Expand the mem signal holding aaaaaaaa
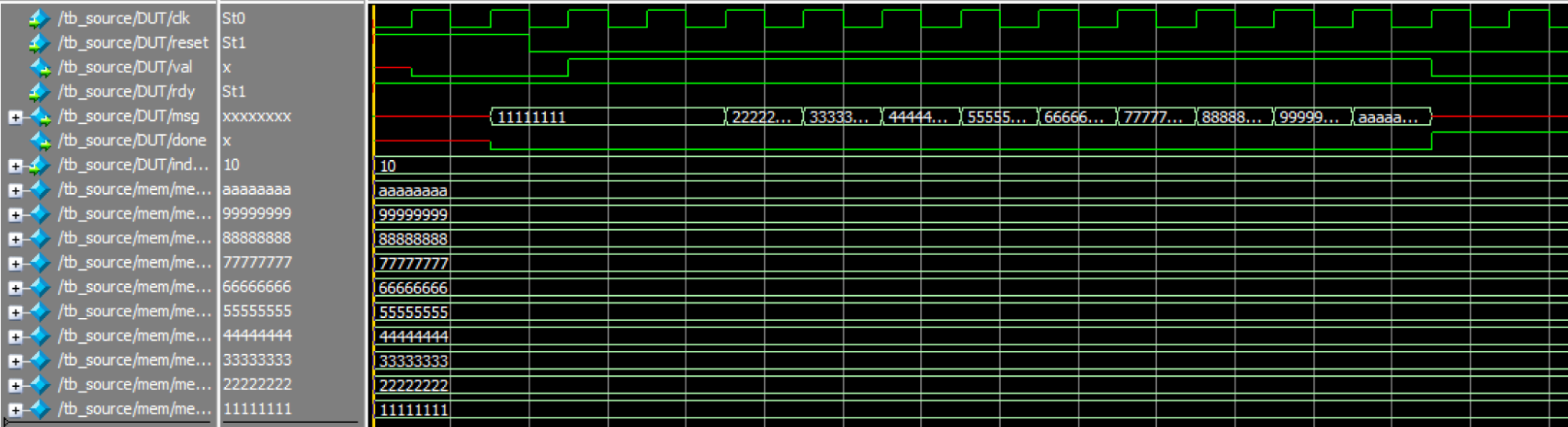The image size is (1568, 427). point(15,191)
